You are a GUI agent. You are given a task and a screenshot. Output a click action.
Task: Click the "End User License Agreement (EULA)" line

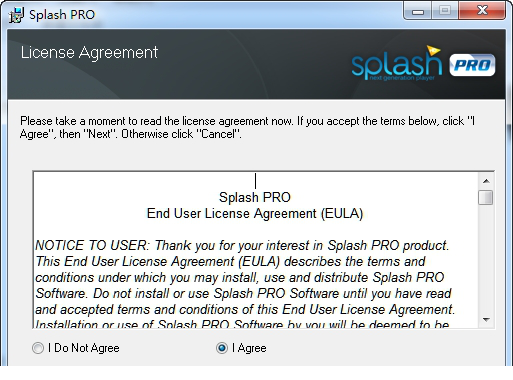click(255, 214)
